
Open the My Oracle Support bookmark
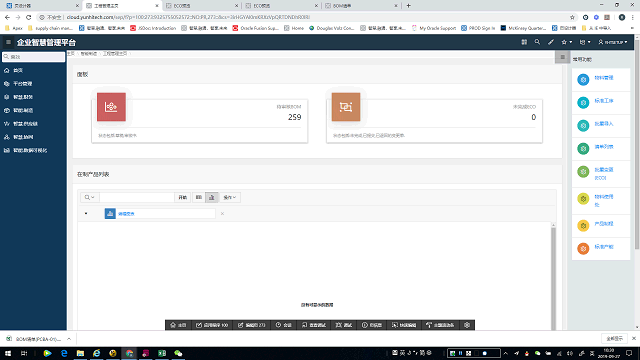tap(434, 28)
